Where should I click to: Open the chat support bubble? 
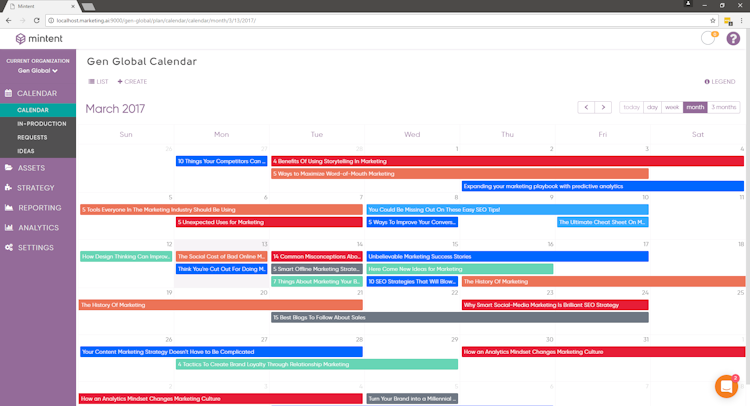(x=726, y=386)
